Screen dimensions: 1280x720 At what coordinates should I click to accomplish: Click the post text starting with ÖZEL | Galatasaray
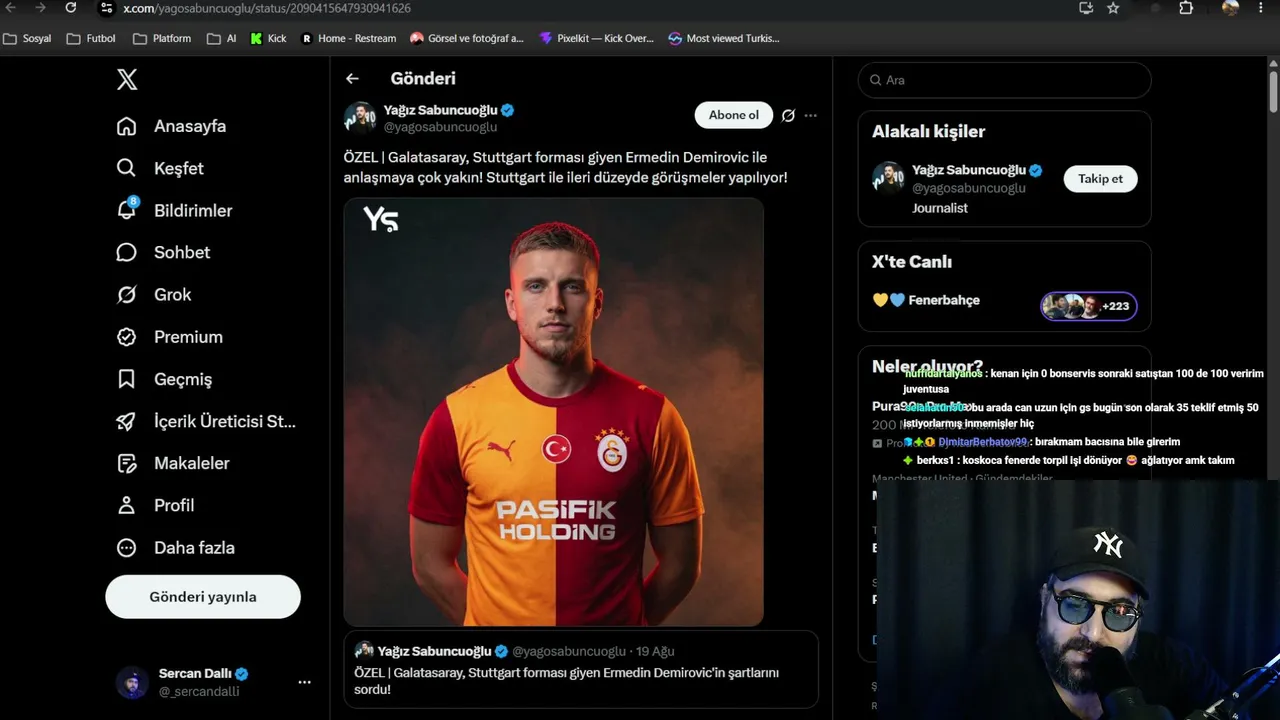[565, 167]
